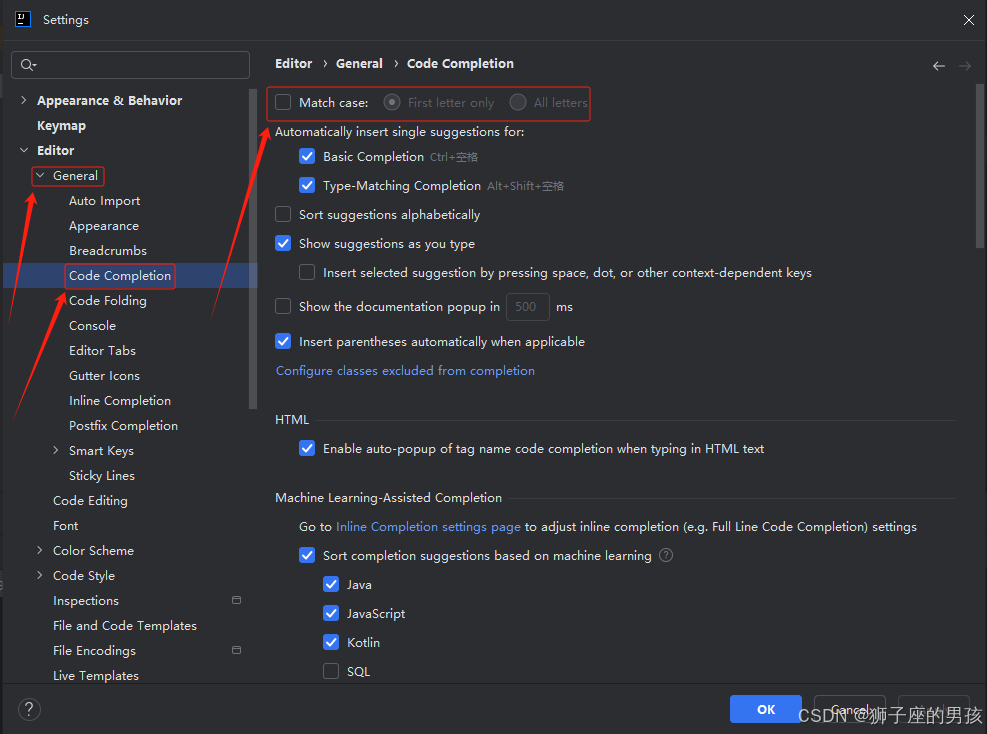Uncheck Basic Completion checkbox

tap(307, 156)
